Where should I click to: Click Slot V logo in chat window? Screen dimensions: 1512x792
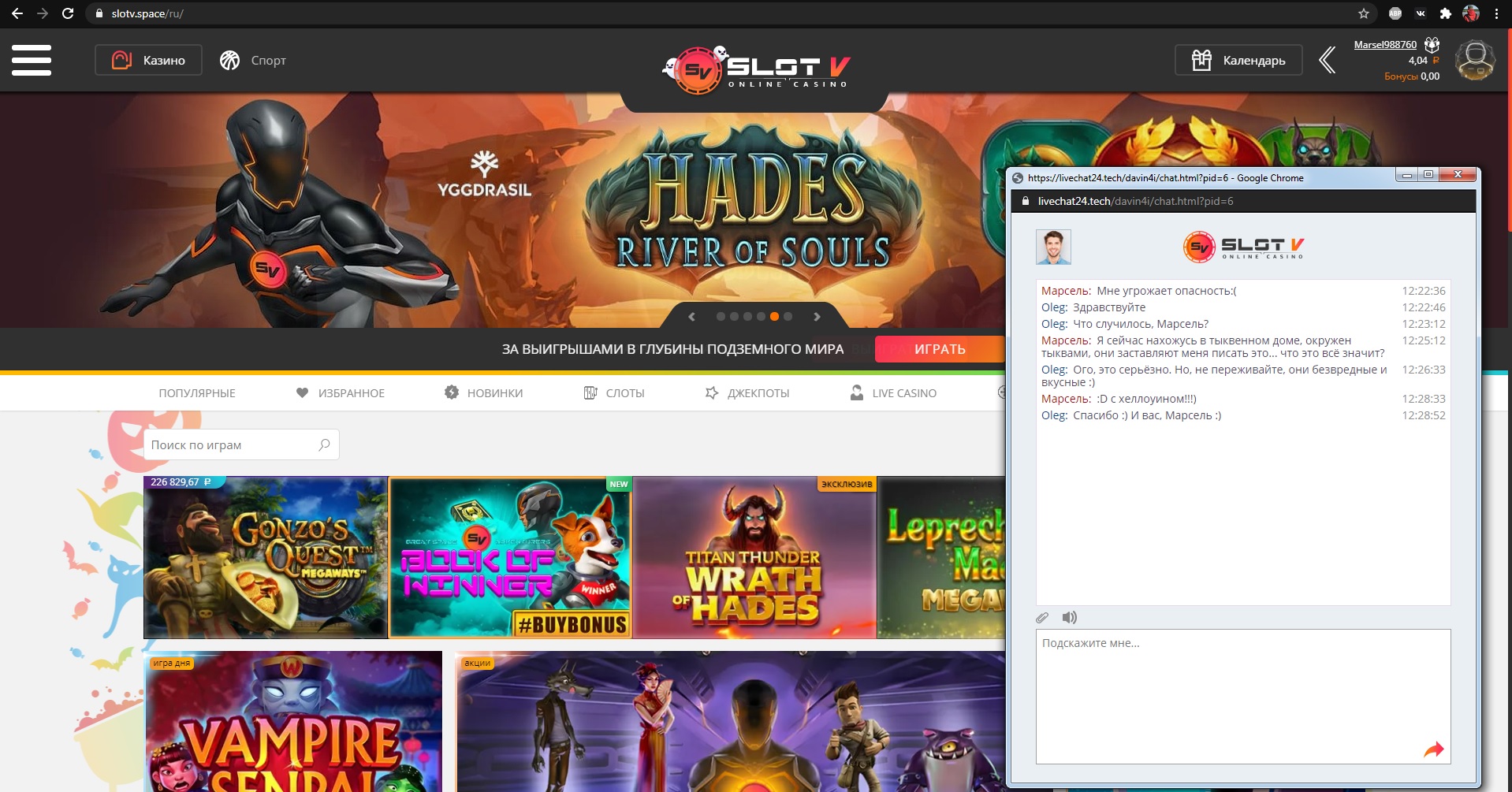(1243, 247)
